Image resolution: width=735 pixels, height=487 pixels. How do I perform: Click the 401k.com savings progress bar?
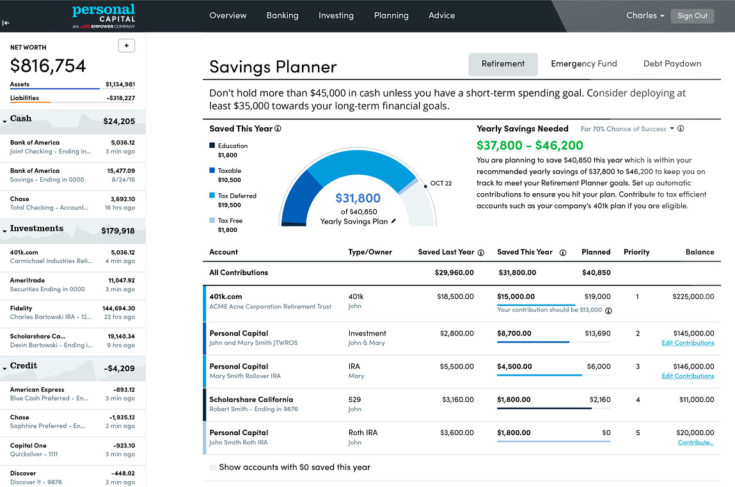click(554, 305)
